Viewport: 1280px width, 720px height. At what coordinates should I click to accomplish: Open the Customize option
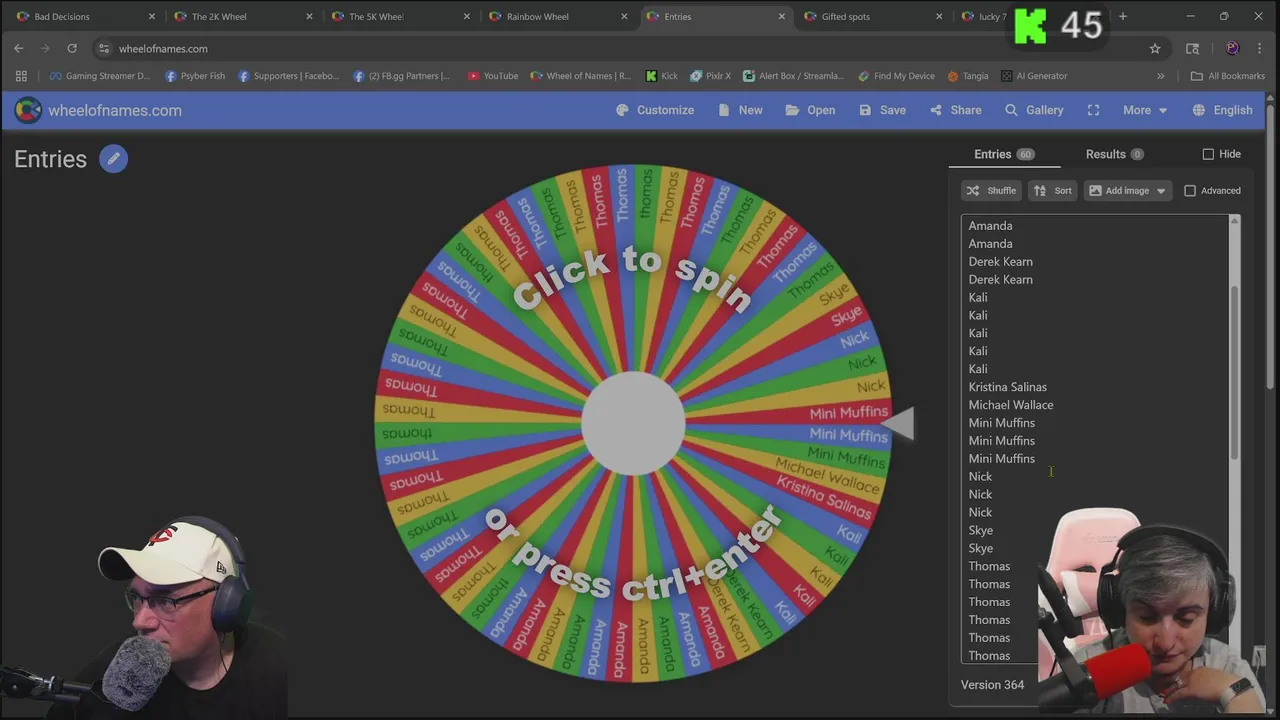click(x=655, y=110)
